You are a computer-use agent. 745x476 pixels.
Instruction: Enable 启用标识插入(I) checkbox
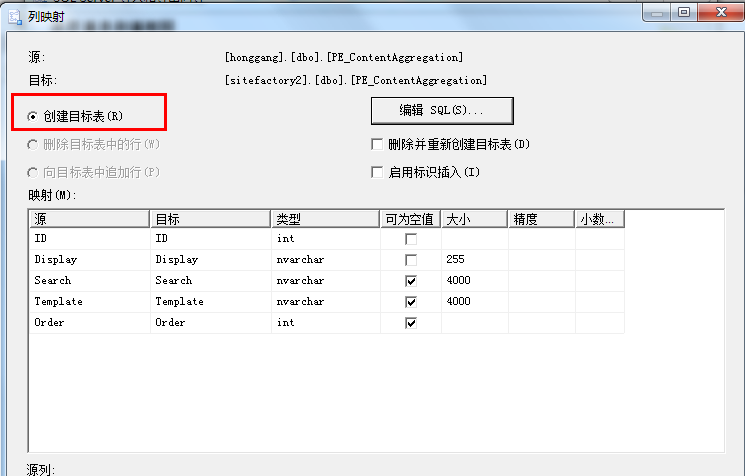377,172
